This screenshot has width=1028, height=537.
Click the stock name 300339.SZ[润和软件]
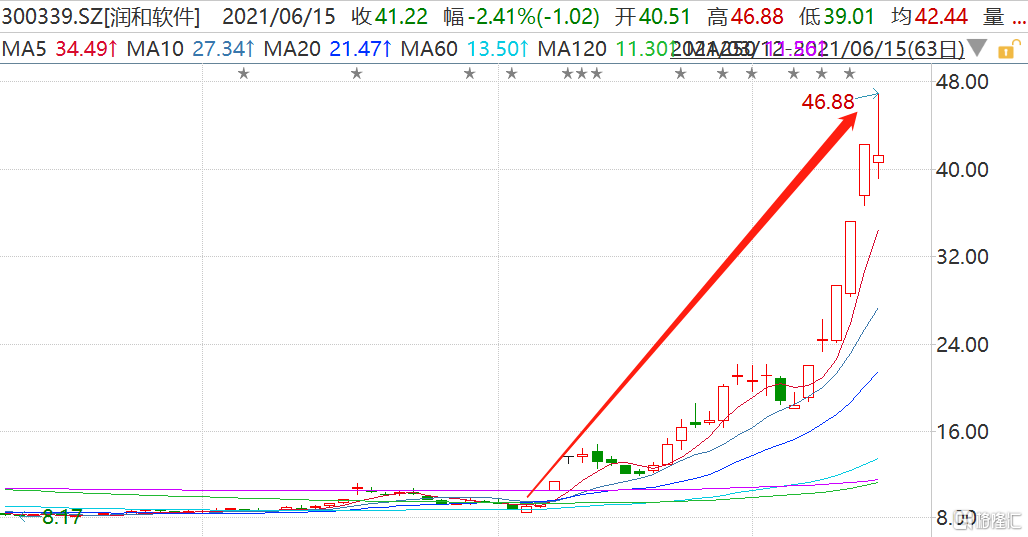click(x=100, y=16)
